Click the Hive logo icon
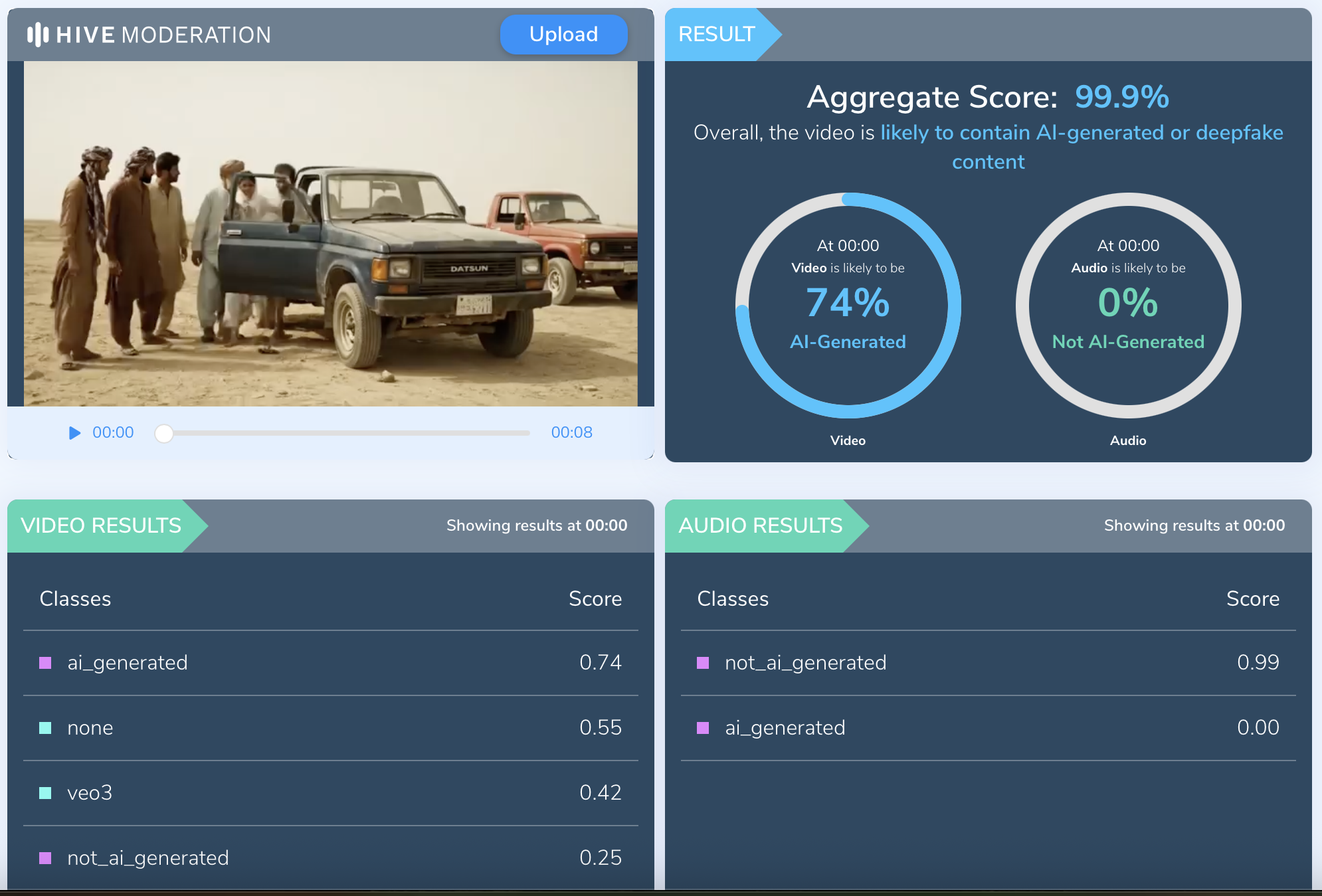 click(38, 35)
